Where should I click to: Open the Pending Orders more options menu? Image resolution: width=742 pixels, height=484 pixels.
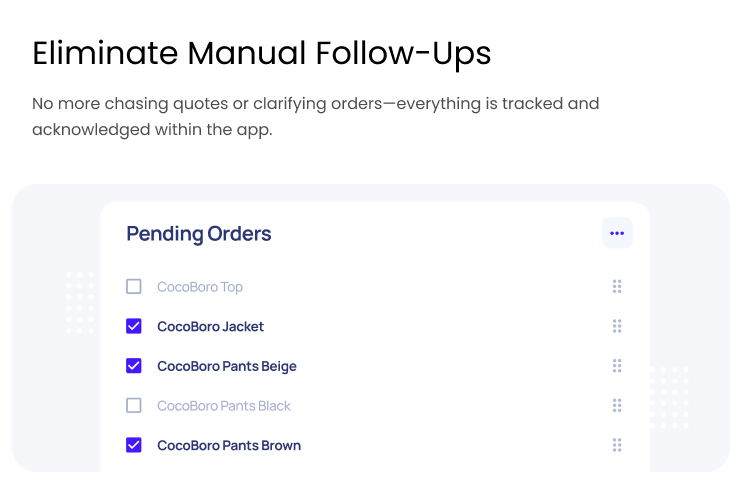pos(617,233)
